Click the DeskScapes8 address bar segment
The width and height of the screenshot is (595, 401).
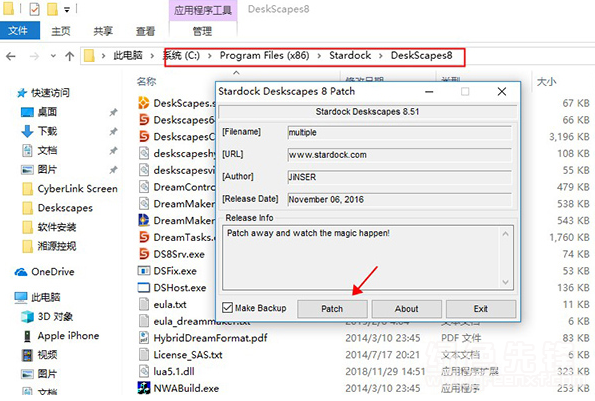421,56
